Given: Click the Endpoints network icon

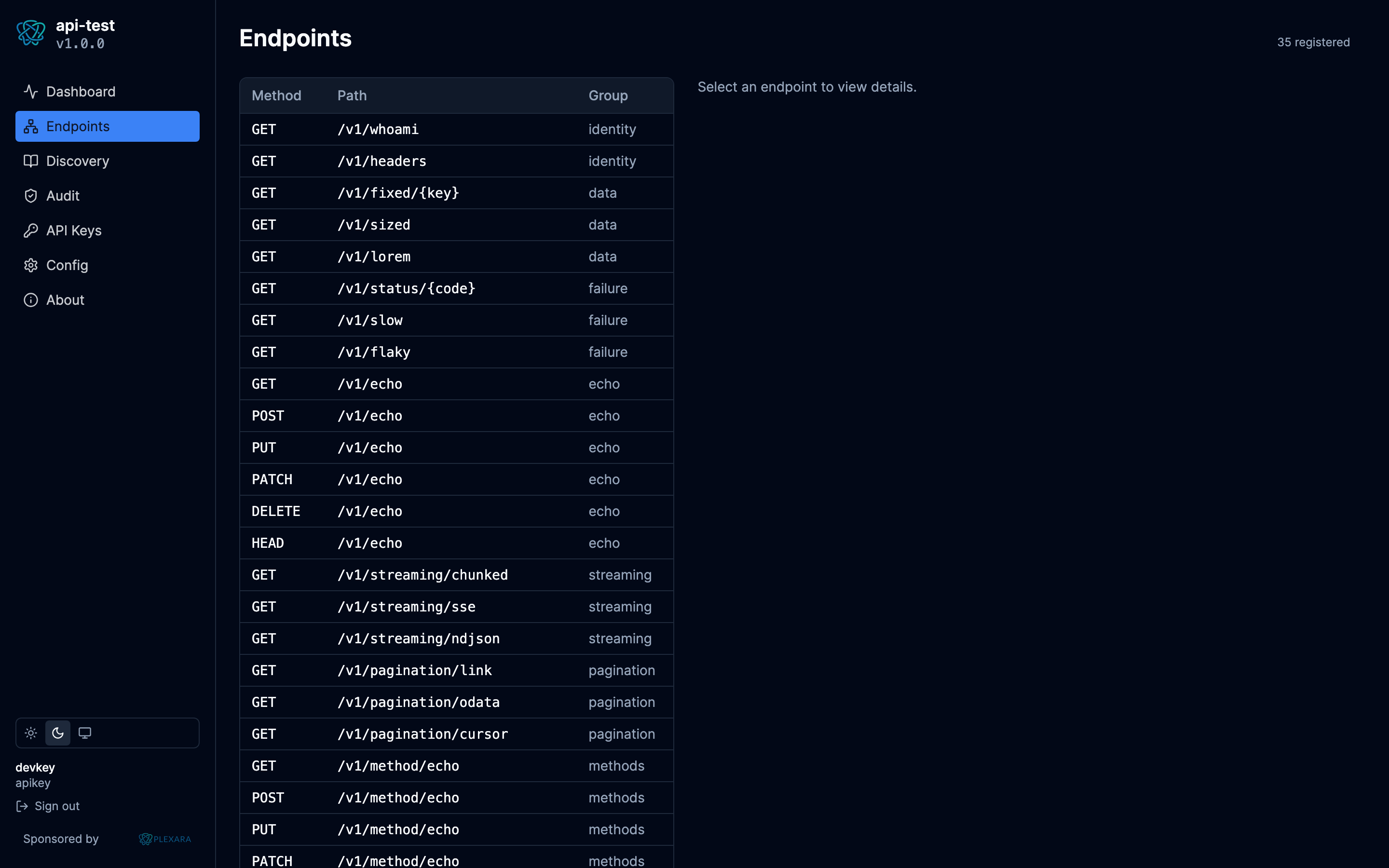Looking at the screenshot, I should pos(31,126).
